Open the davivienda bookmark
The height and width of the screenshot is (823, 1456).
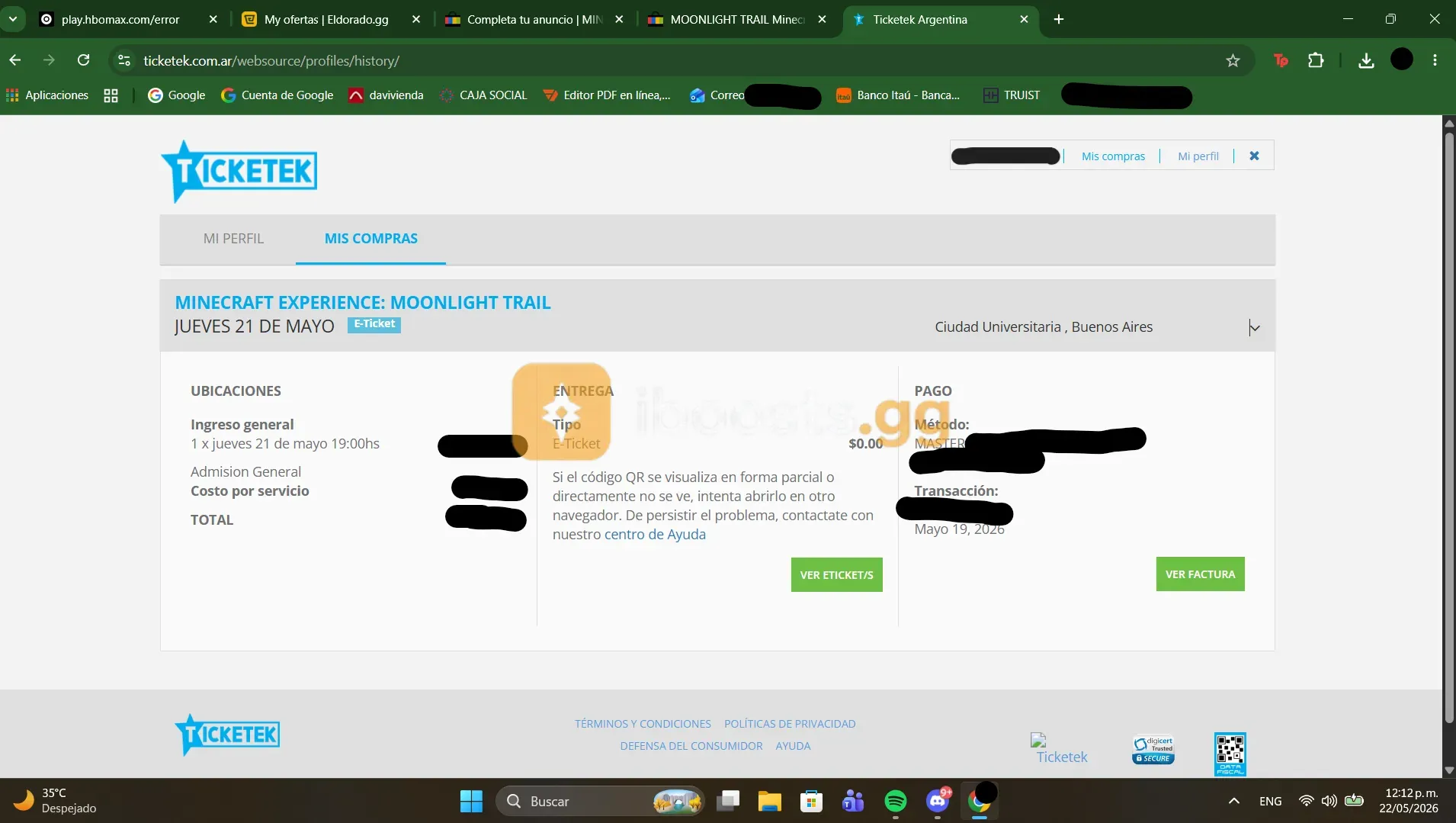(386, 95)
